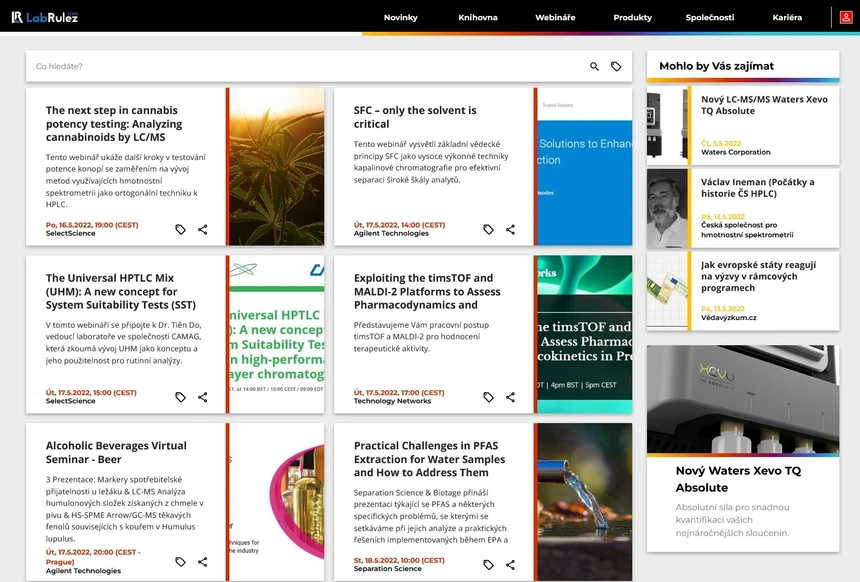This screenshot has width=860, height=582.
Task: Open 'Nový LC-MS/MS Waters Xevo TQ Absolute' article
Action: coord(764,105)
